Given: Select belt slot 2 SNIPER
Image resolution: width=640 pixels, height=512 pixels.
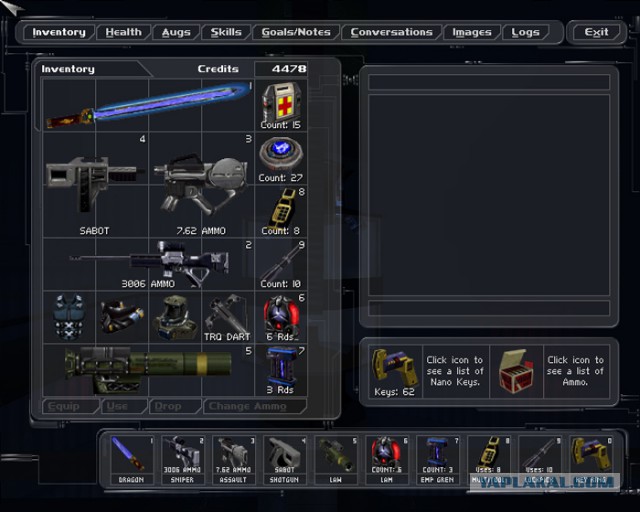Looking at the screenshot, I should click(182, 460).
